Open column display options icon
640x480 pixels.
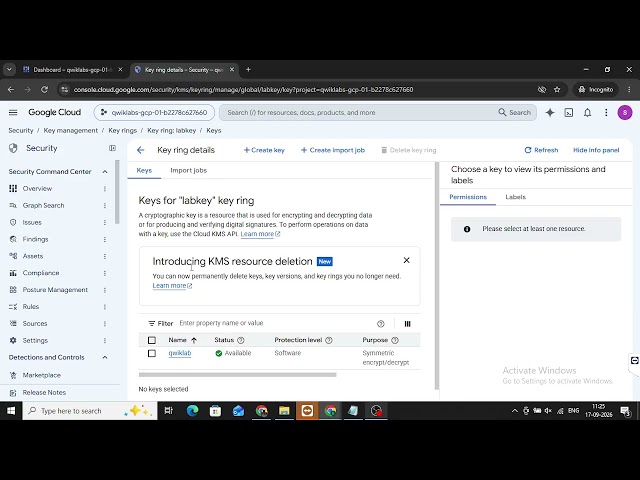[x=407, y=324]
